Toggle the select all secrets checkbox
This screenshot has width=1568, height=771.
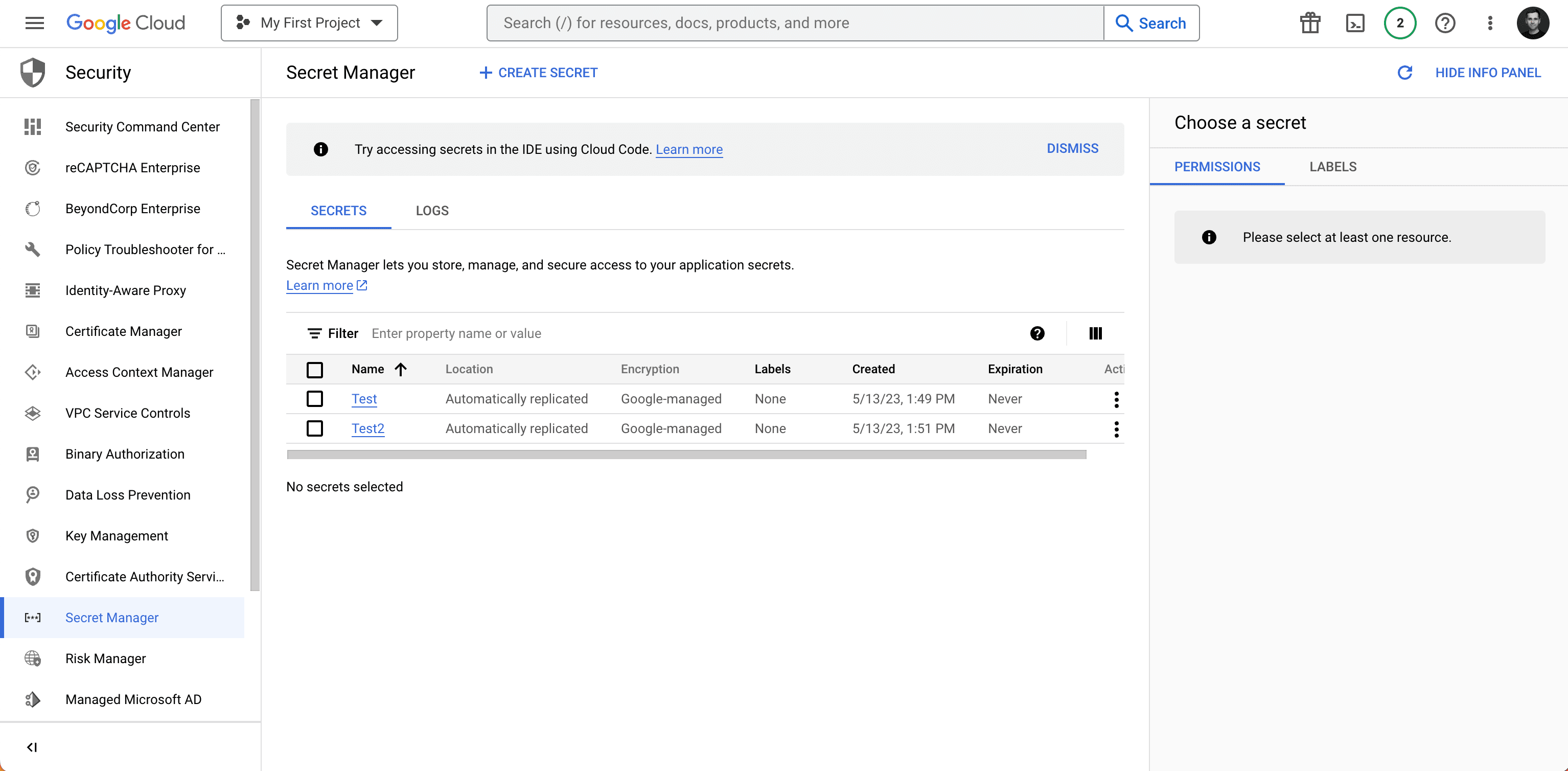click(x=315, y=369)
